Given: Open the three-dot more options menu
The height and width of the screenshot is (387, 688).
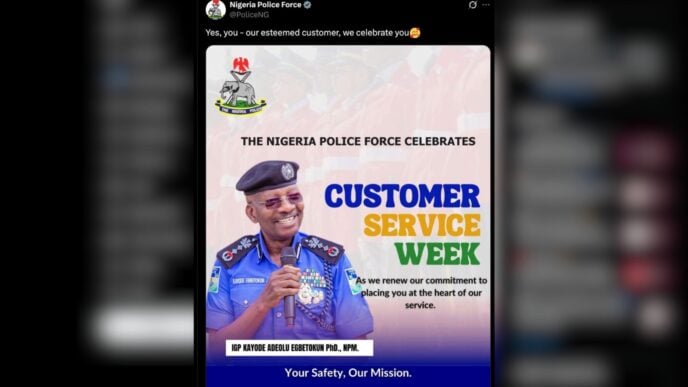Looking at the screenshot, I should 486,5.
